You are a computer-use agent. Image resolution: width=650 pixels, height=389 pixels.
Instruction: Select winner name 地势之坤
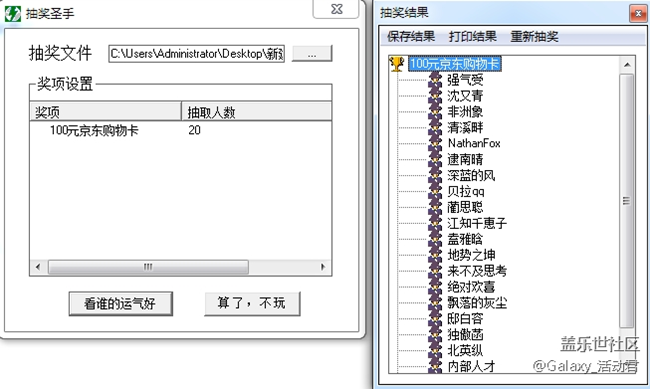[x=471, y=255]
